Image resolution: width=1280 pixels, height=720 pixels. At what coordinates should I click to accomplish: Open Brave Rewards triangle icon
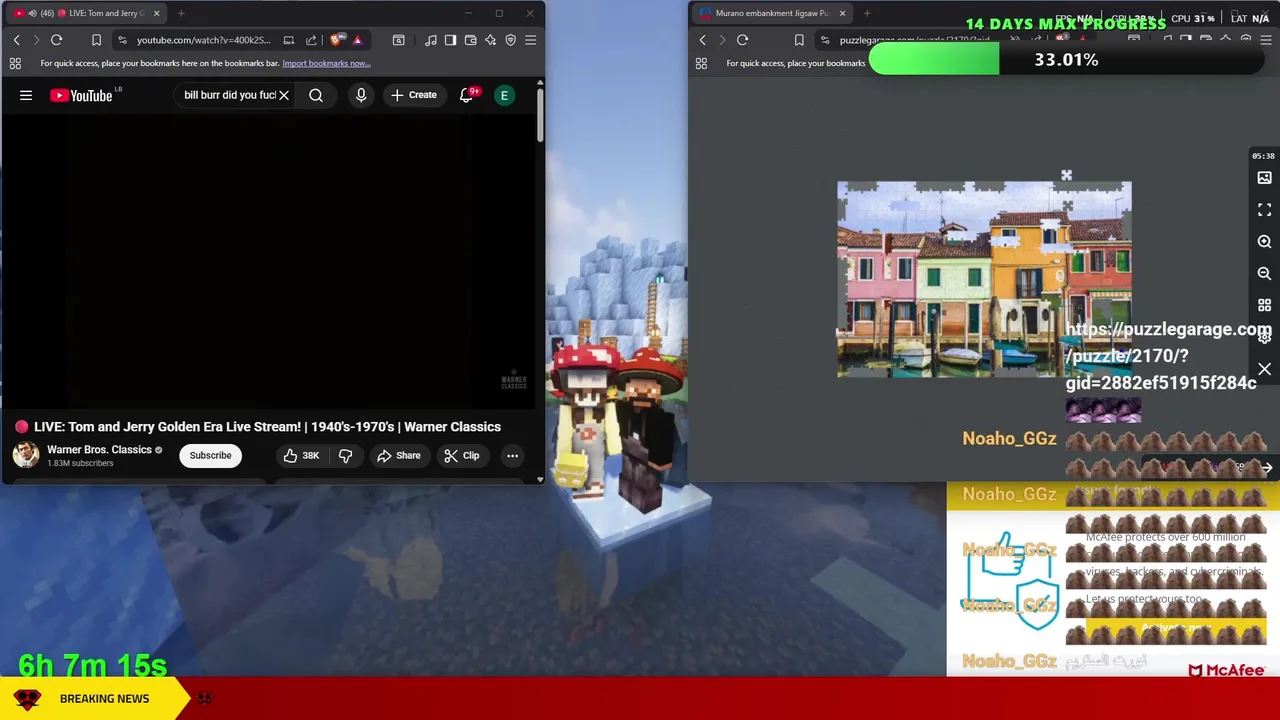click(x=357, y=40)
